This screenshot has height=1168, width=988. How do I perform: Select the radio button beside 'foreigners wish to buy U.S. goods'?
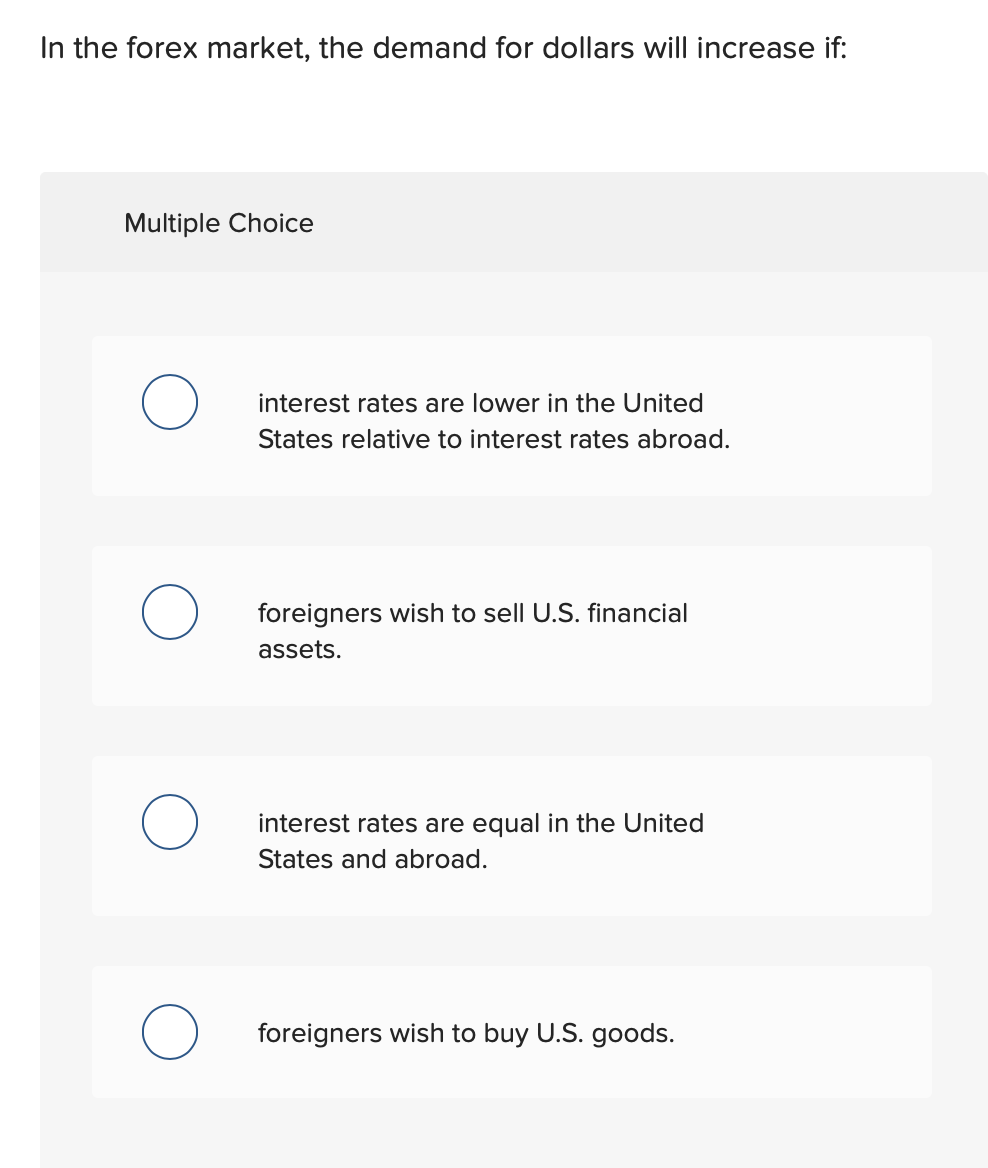click(x=169, y=1032)
